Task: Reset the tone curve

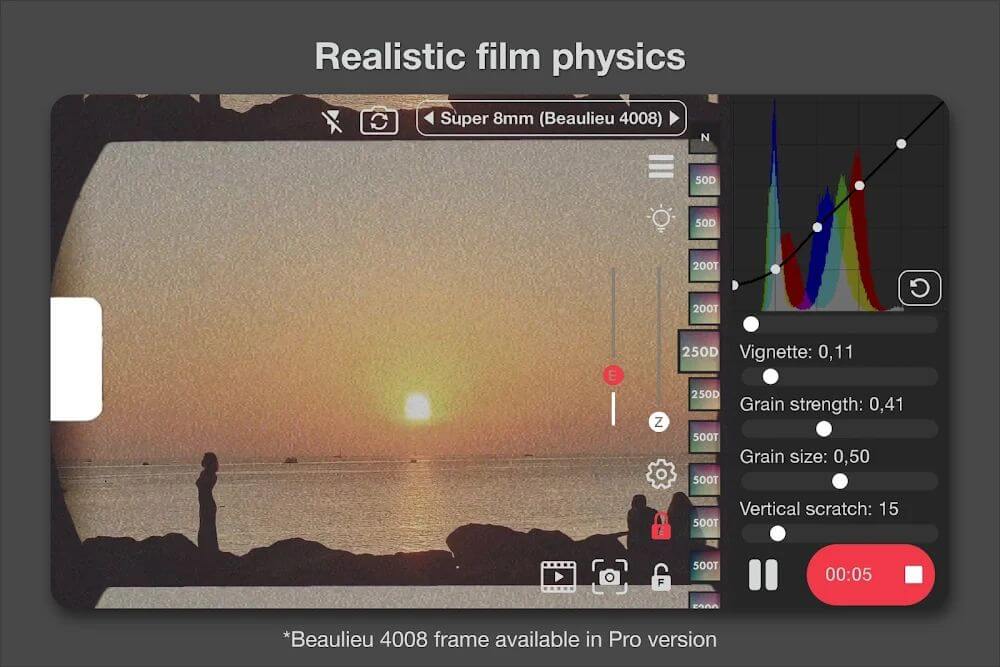Action: (x=919, y=288)
